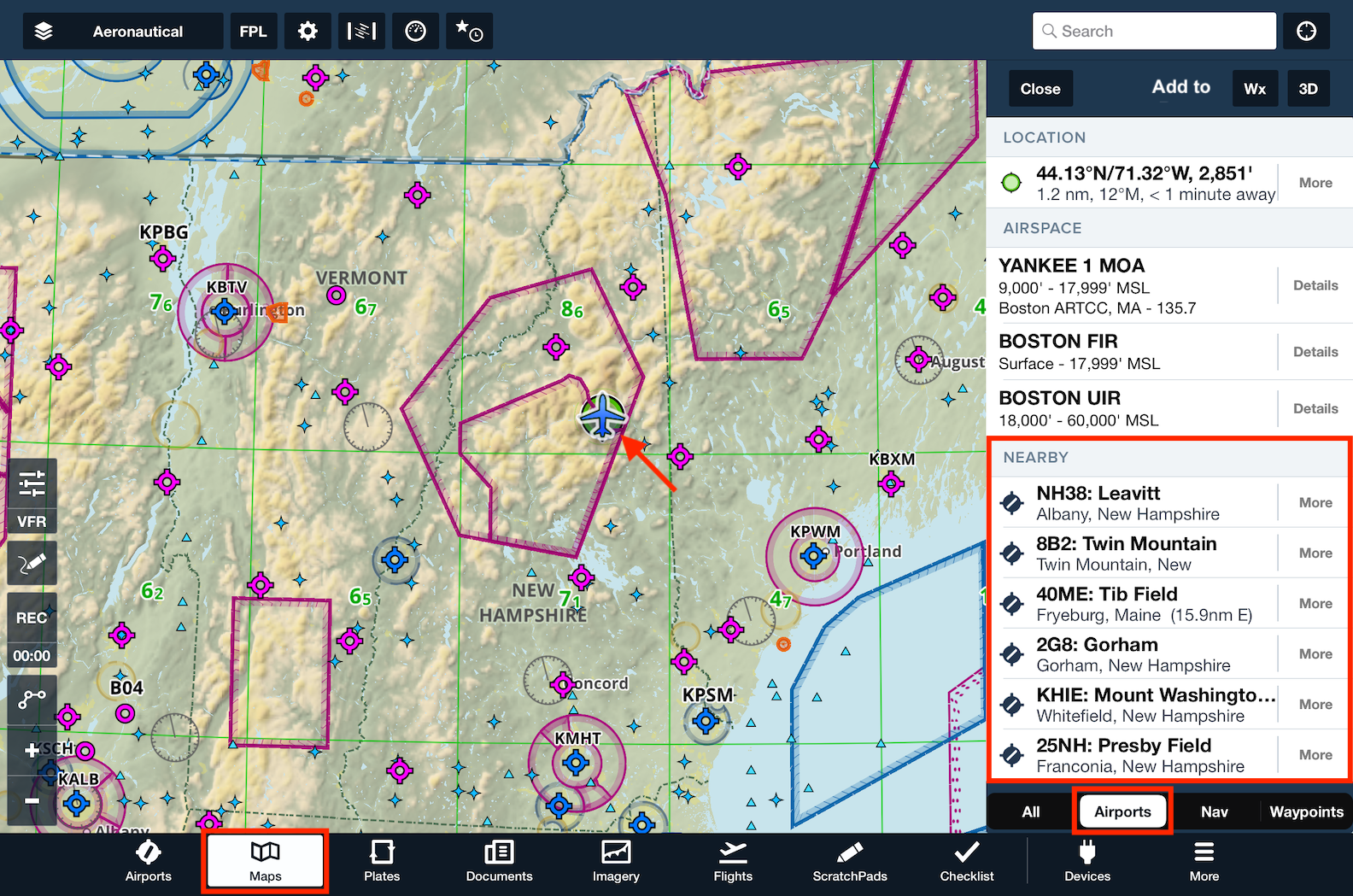Open the Checklist tab
This screenshot has height=896, width=1353.
point(967,861)
